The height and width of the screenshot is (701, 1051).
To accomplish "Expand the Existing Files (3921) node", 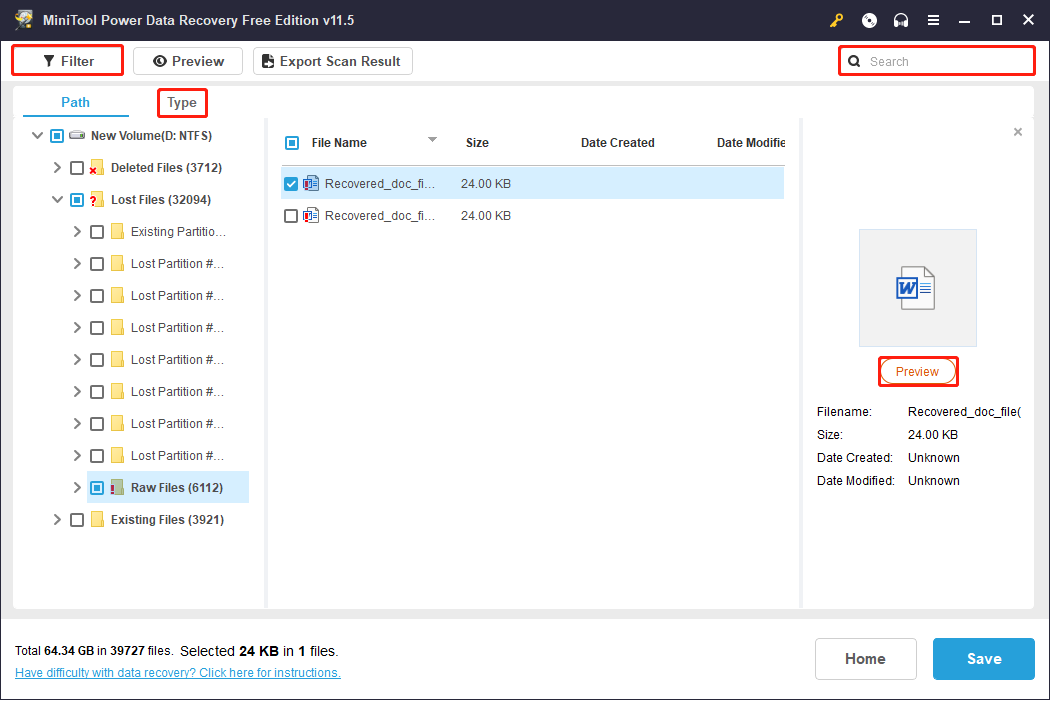I will click(57, 519).
